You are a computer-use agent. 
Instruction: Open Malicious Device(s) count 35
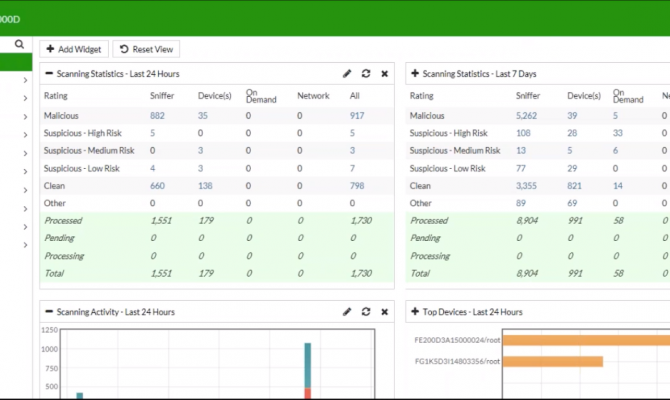click(x=203, y=115)
